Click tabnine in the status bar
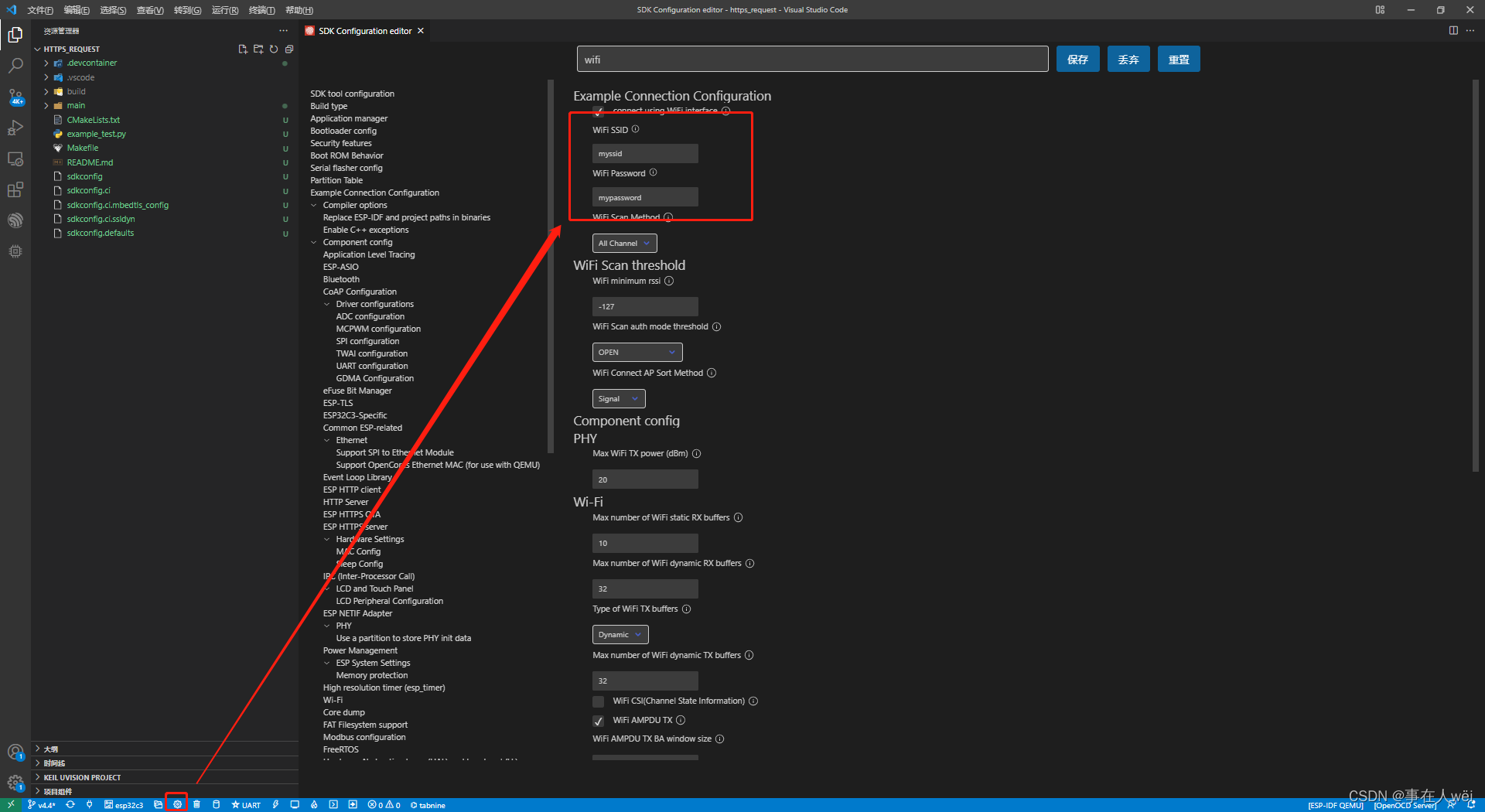1485x812 pixels. click(x=428, y=804)
